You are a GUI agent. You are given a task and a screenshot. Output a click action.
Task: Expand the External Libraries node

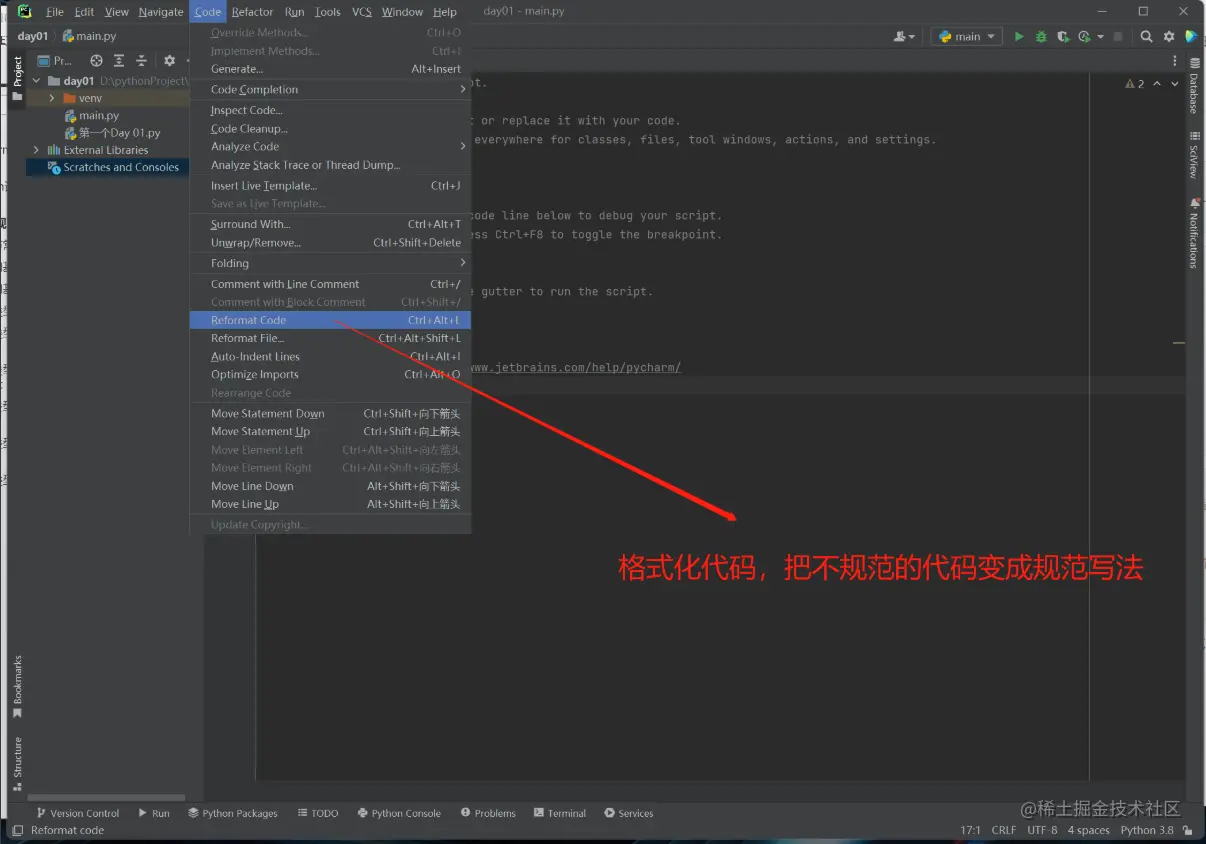click(37, 150)
